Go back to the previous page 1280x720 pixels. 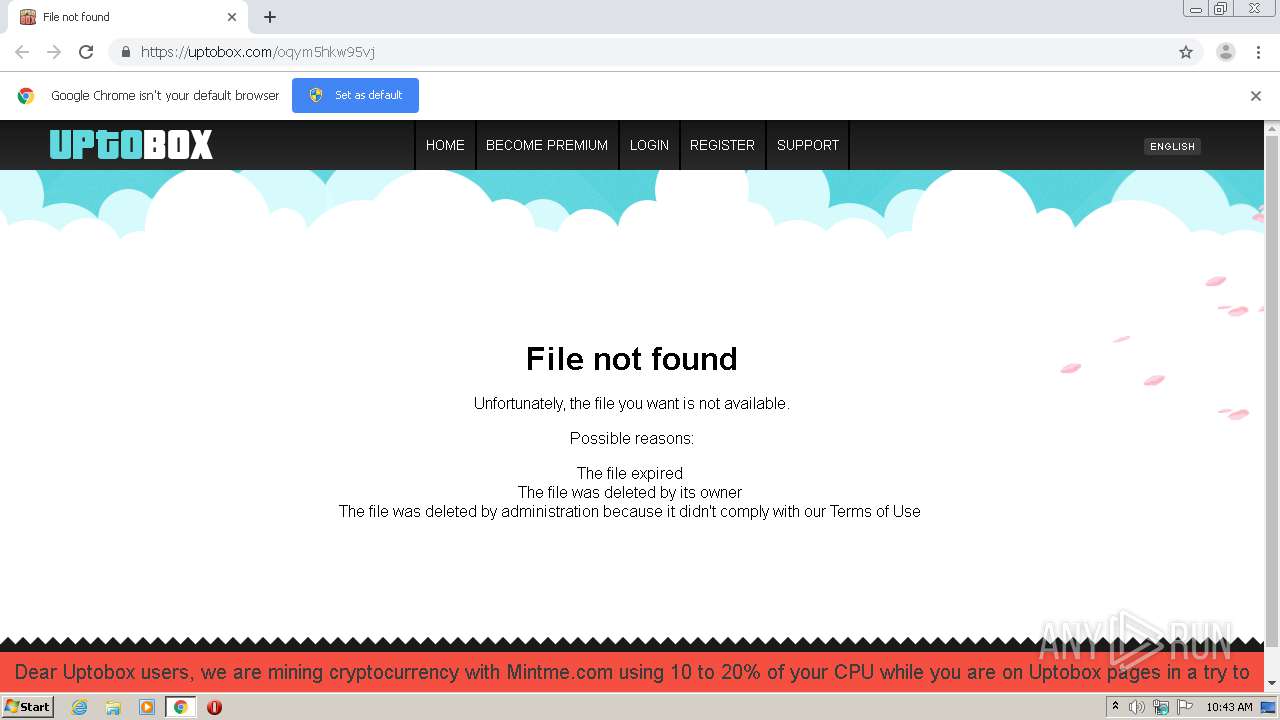pos(22,52)
